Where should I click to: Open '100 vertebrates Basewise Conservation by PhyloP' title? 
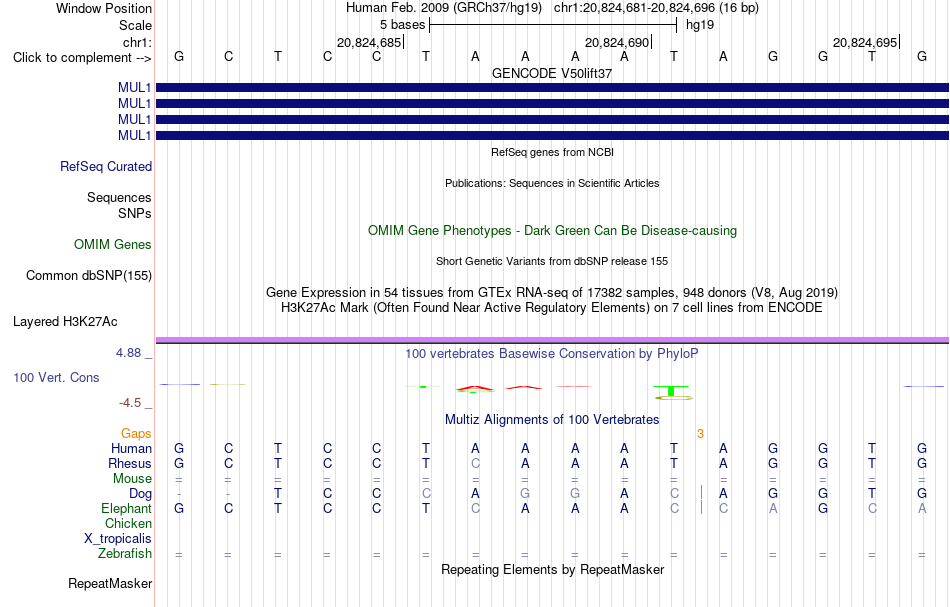552,354
